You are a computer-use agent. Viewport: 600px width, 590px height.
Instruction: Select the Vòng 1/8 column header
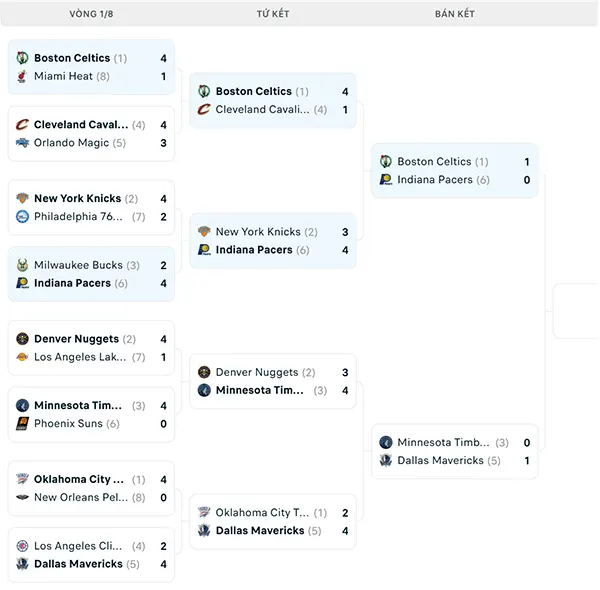point(91,14)
